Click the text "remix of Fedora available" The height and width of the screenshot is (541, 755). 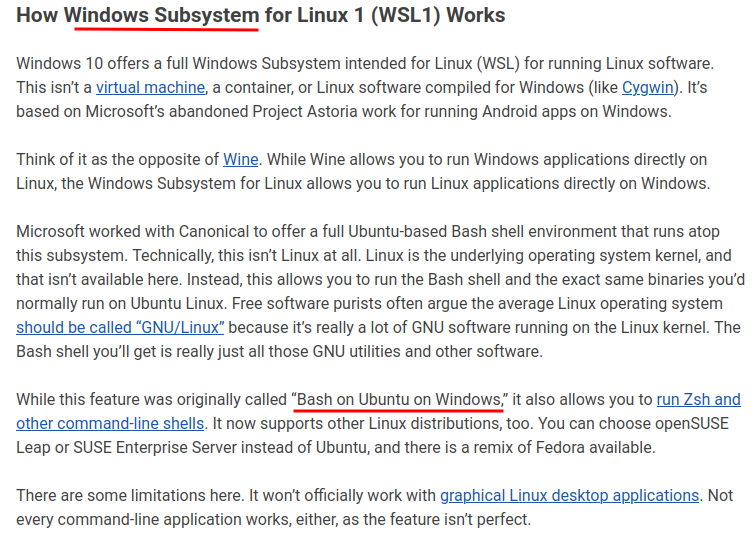[563, 448]
